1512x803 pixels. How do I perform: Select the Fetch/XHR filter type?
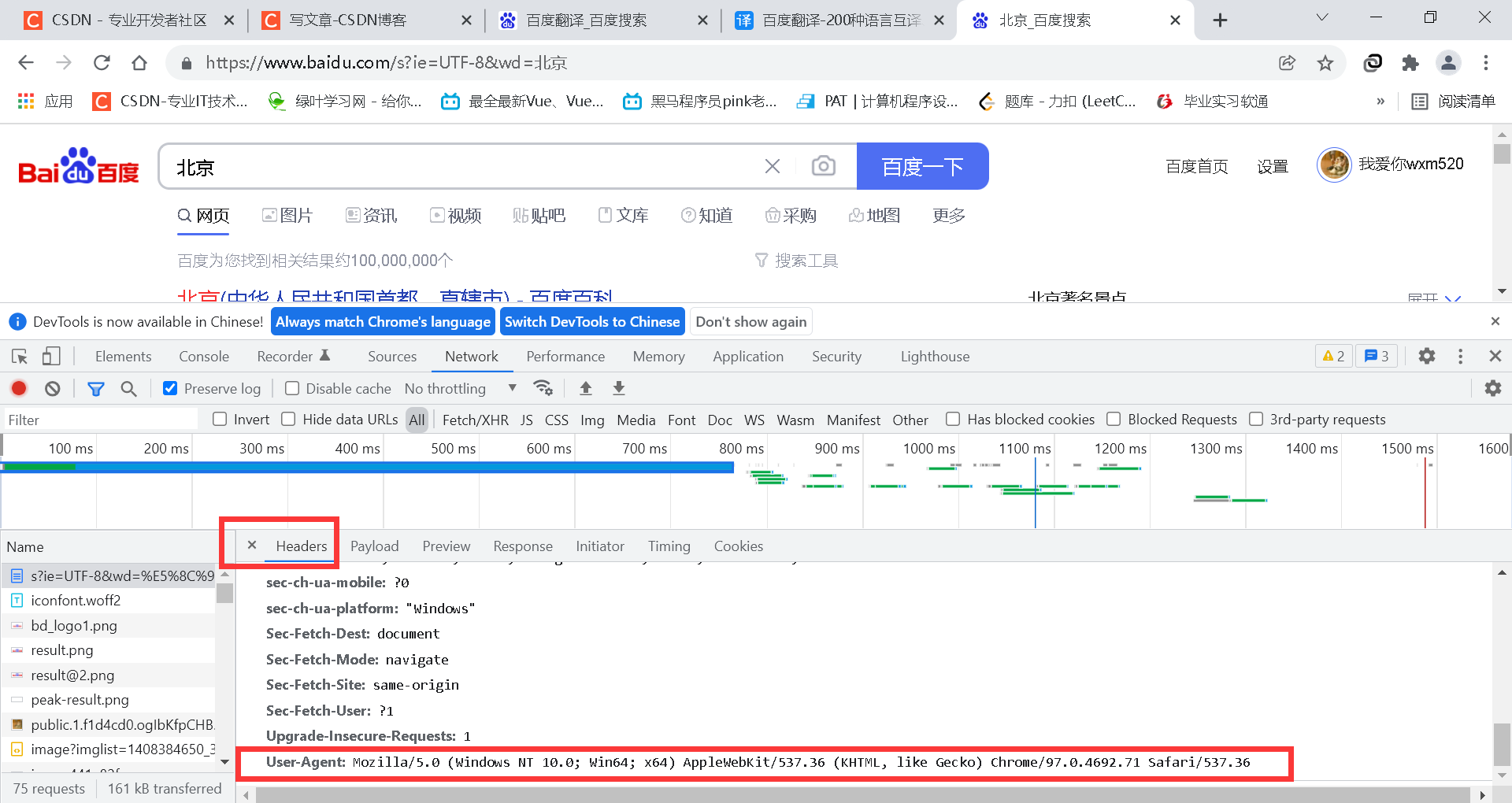tap(476, 420)
